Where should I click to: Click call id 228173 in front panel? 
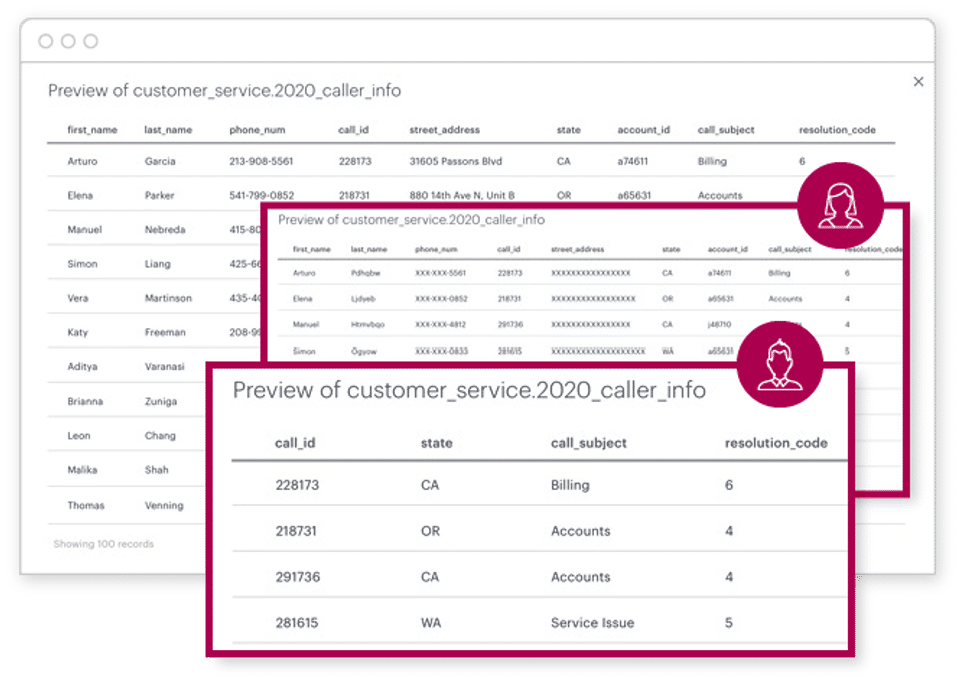tap(297, 485)
